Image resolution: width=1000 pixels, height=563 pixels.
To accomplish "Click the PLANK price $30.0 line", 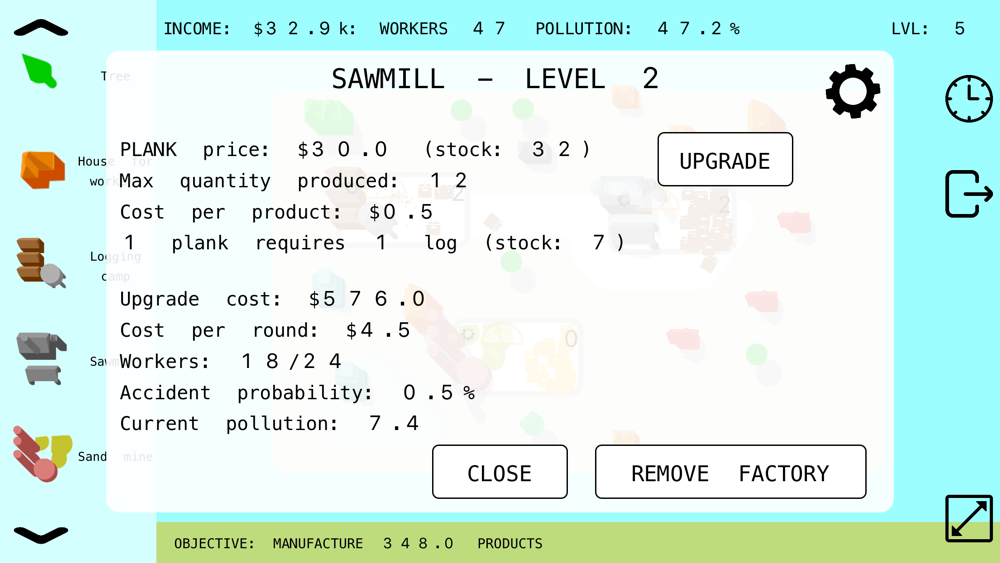I will 355,150.
